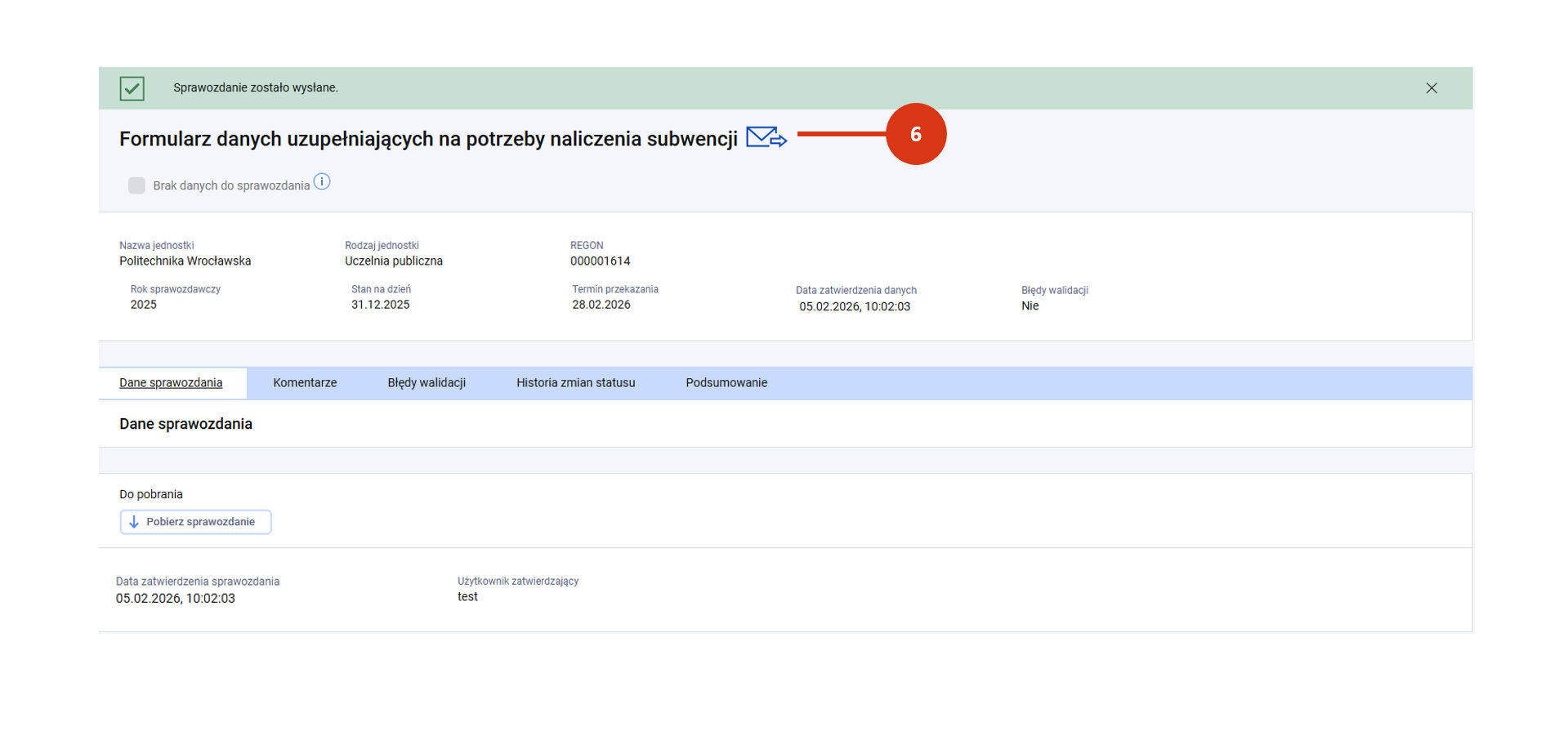Click the Sprawozdanie zostało wysłane message text
The image size is (1568, 749).
[255, 88]
